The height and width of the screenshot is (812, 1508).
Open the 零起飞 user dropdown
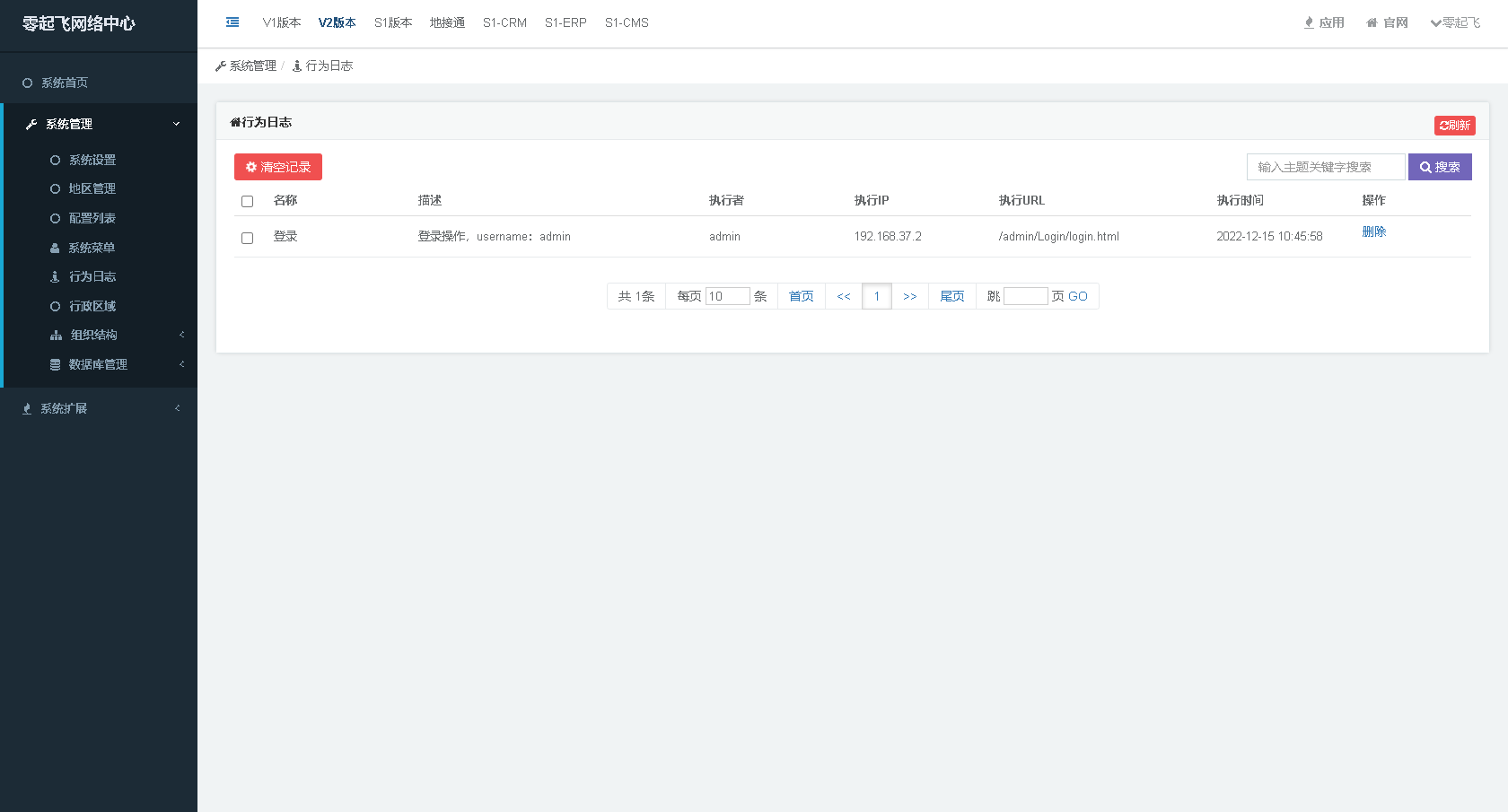click(1455, 22)
